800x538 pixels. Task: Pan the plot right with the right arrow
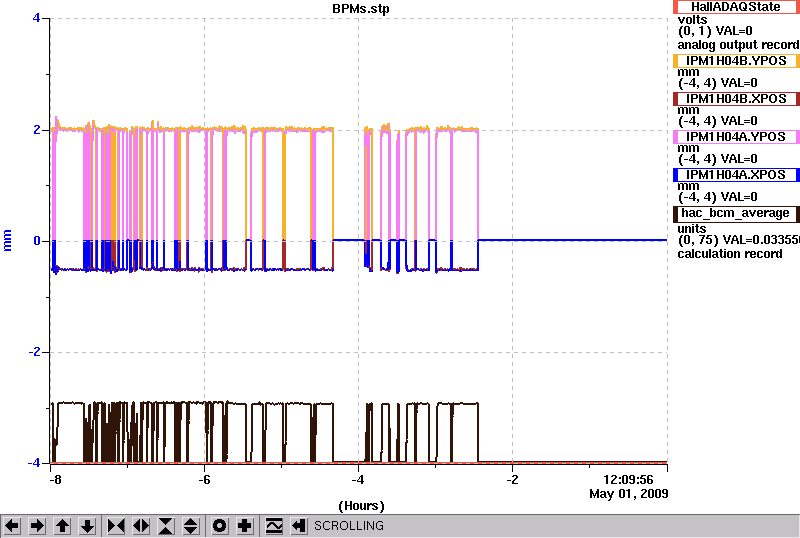tap(37, 526)
